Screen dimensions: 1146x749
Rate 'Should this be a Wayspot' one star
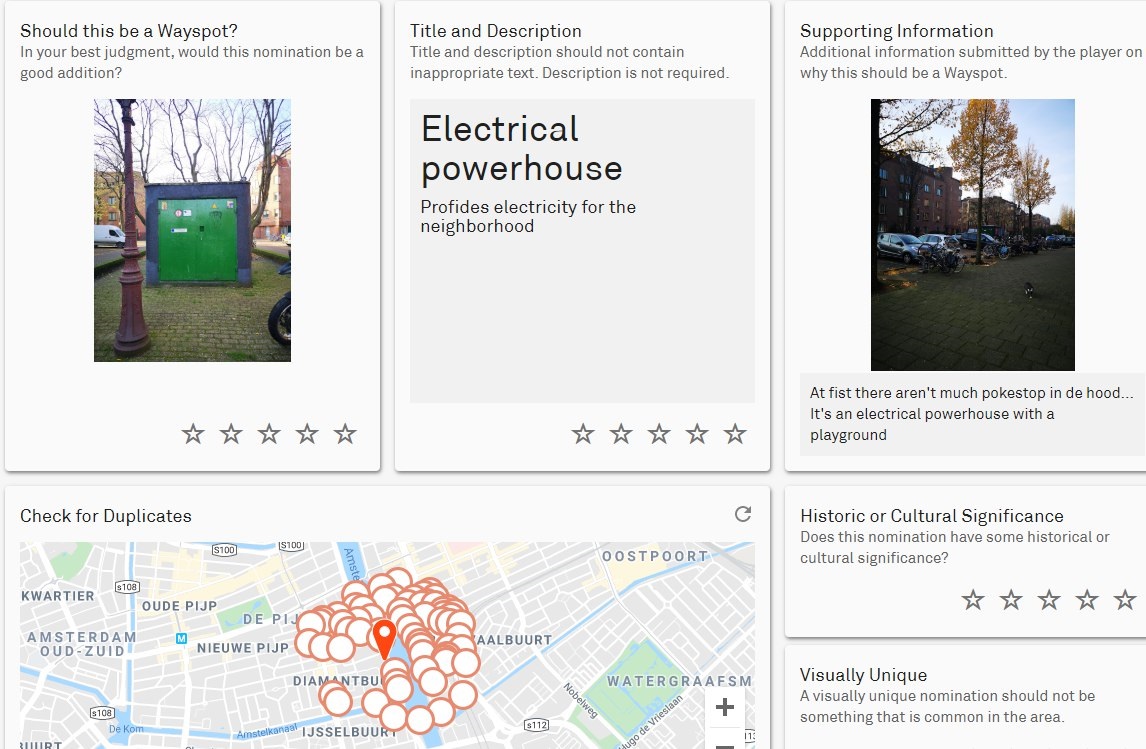[x=193, y=434]
